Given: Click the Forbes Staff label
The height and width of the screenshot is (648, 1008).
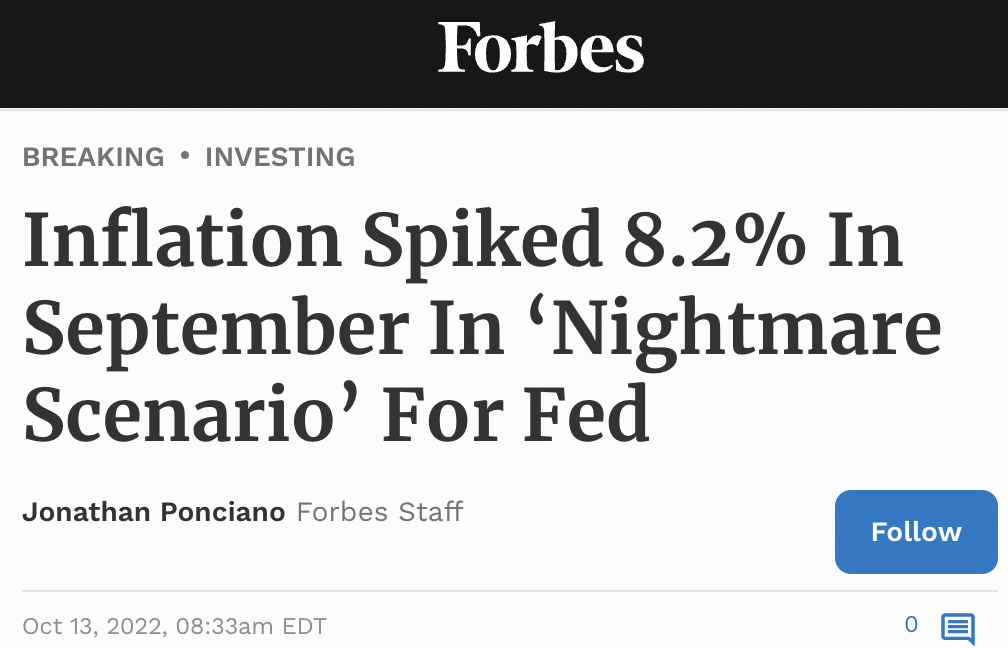Looking at the screenshot, I should (x=380, y=512).
